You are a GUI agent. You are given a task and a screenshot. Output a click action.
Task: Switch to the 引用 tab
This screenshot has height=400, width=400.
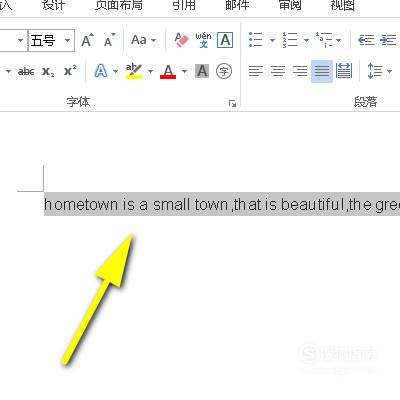(x=184, y=5)
